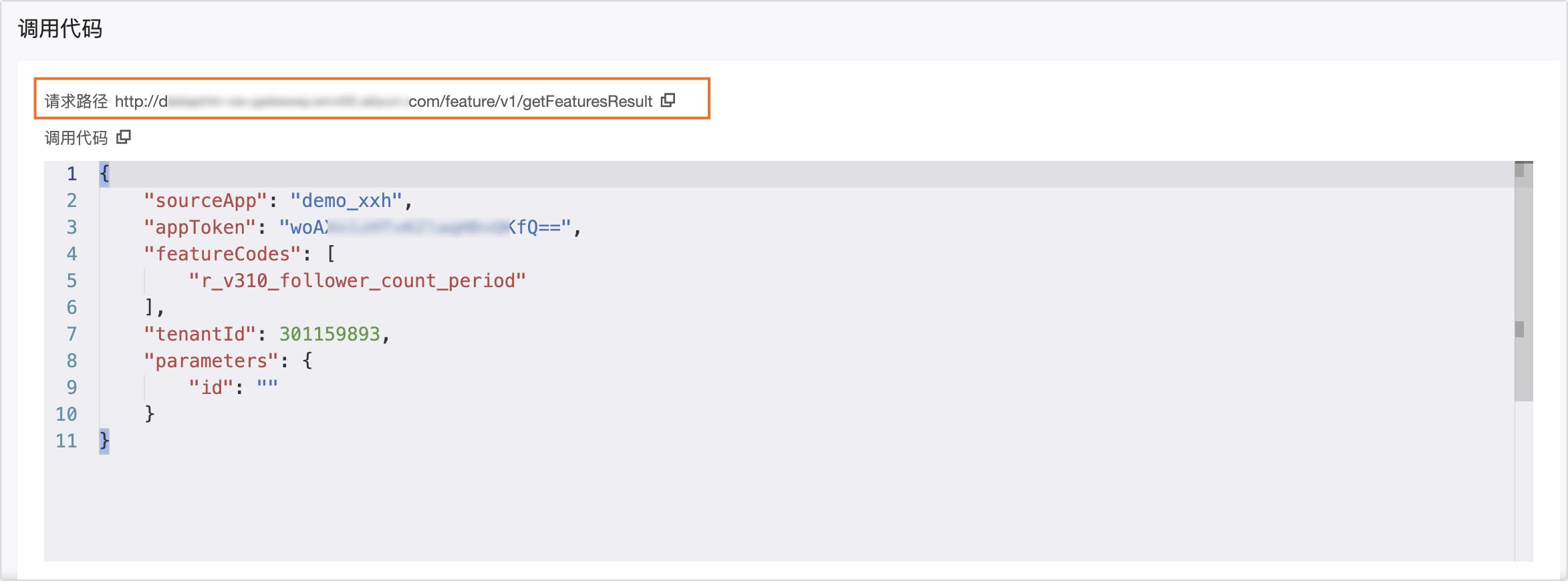The image size is (1568, 581).
Task: Click the tenantId number 301159893
Action: click(330, 335)
